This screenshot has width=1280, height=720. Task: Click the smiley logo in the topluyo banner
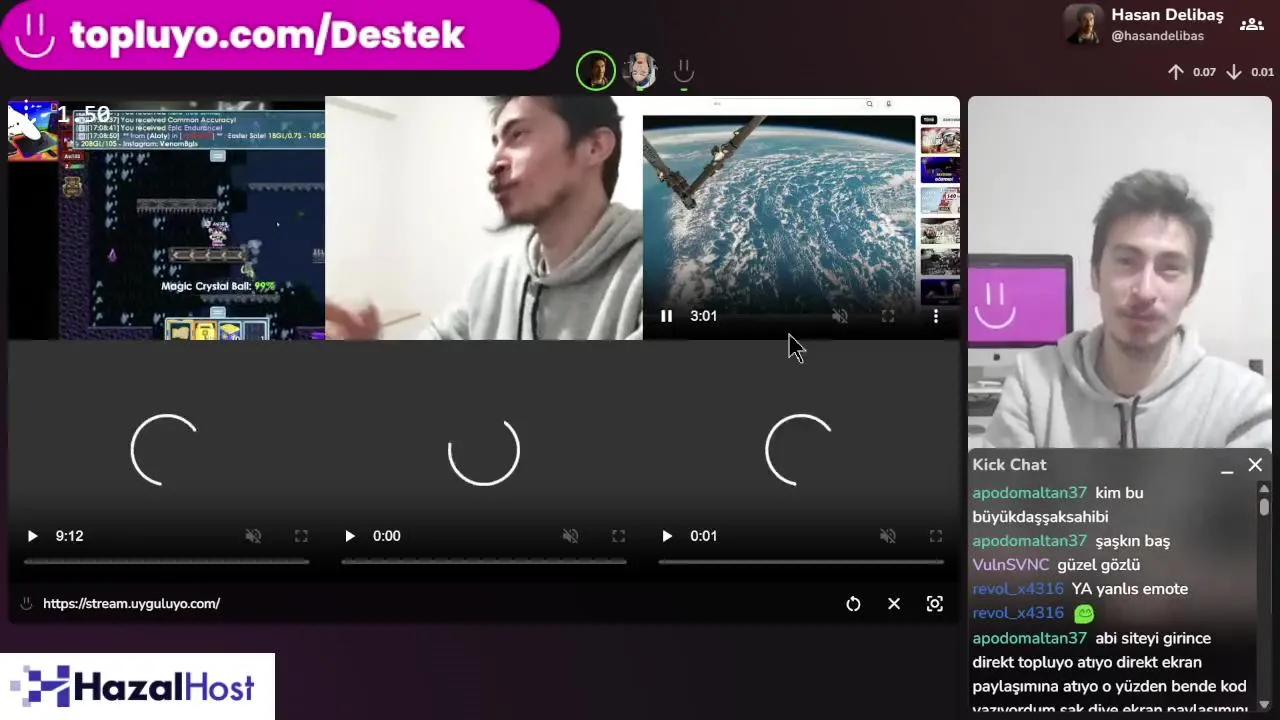pyautogui.click(x=36, y=36)
